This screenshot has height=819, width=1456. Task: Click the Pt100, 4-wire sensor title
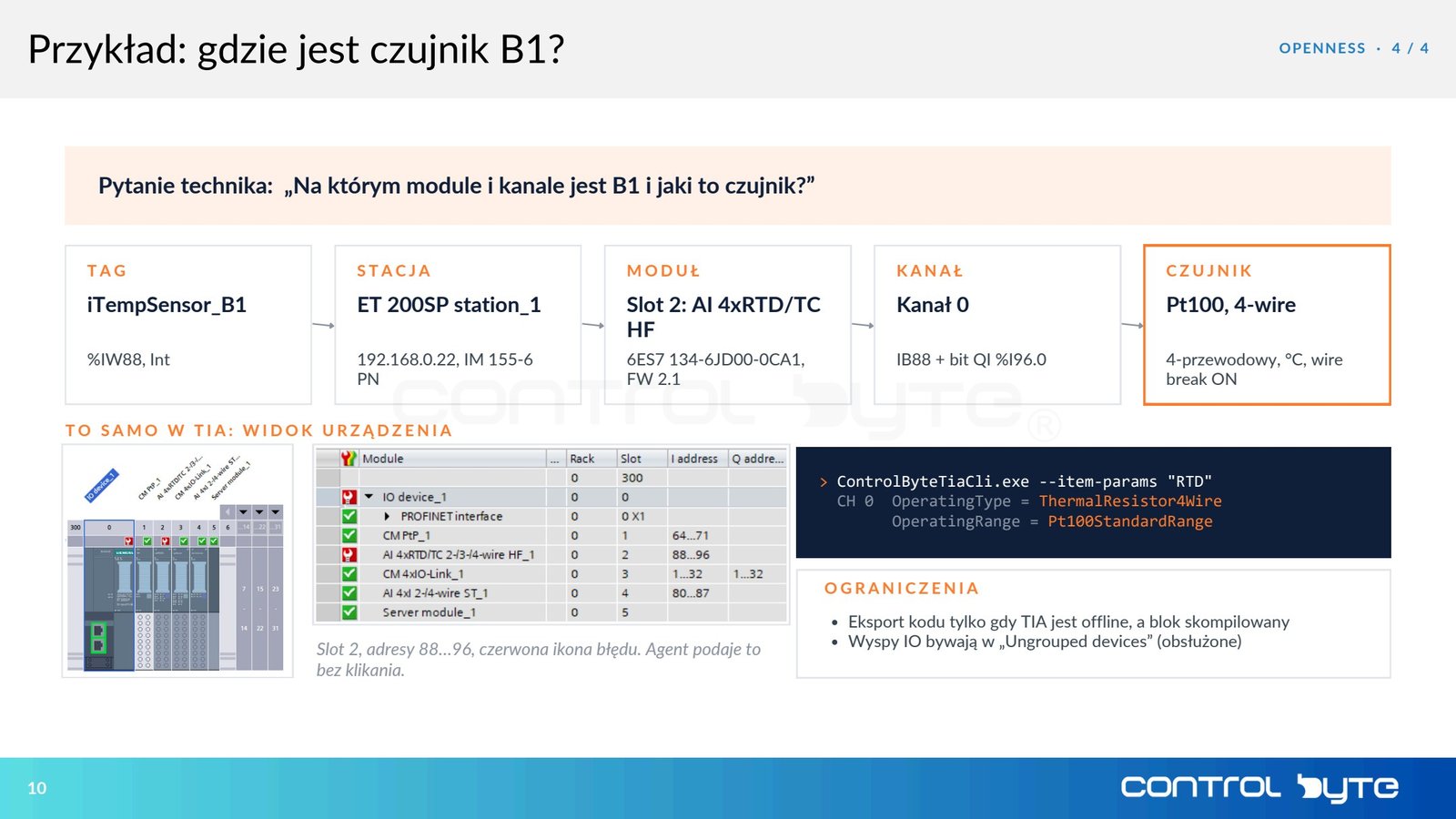pyautogui.click(x=1231, y=305)
